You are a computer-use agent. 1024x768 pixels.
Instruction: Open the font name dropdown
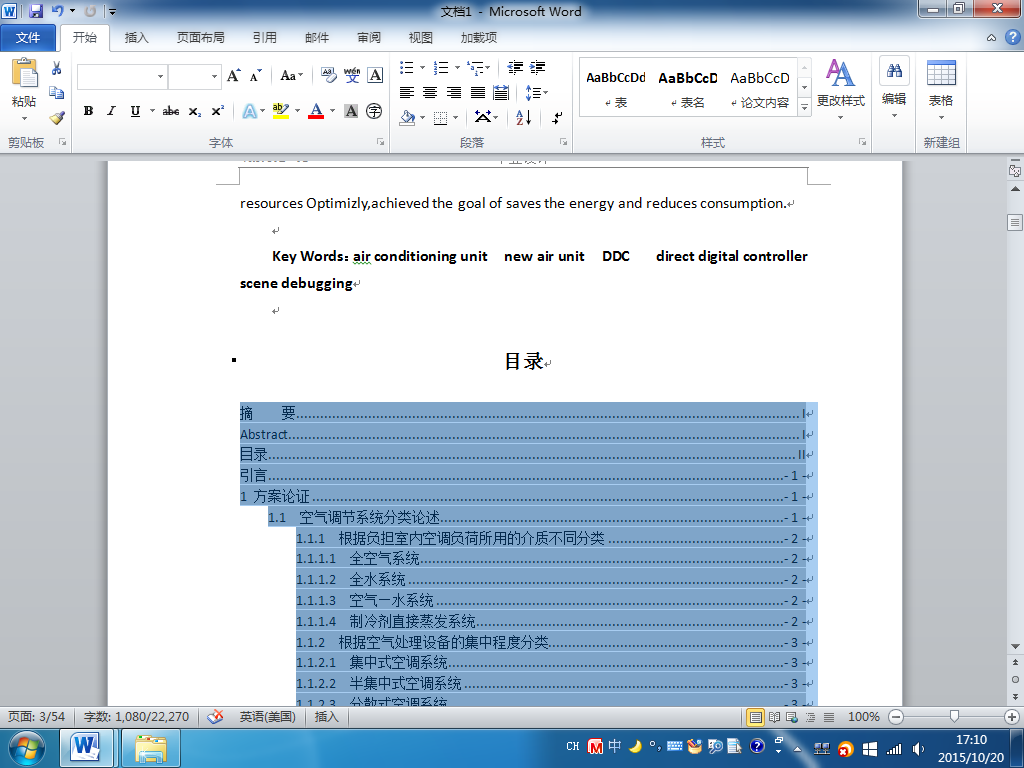pos(160,76)
